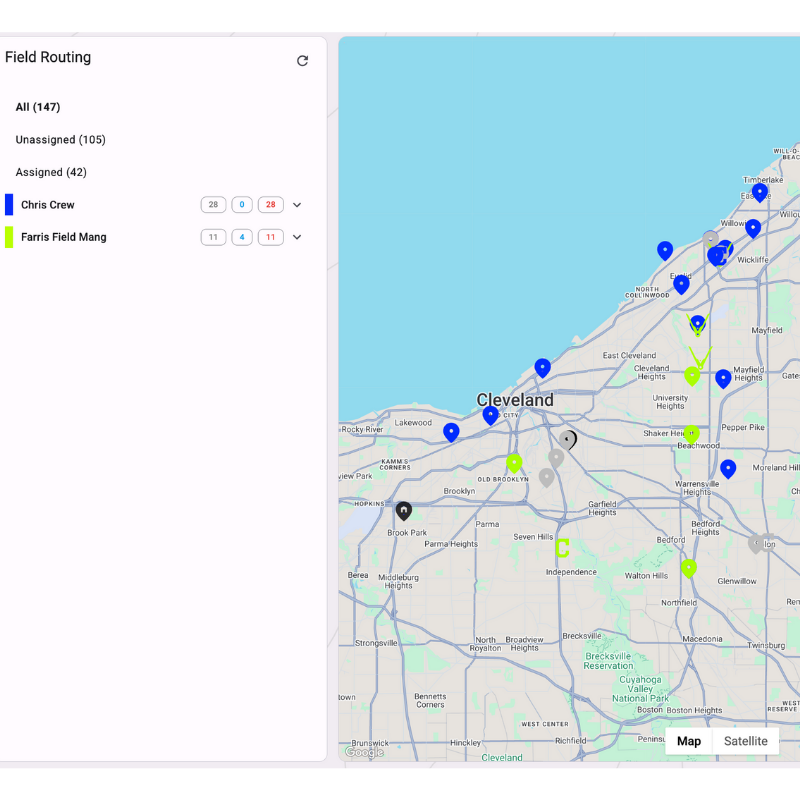The width and height of the screenshot is (800, 800).
Task: Select the black home pin at Brook Park
Action: pos(404,511)
